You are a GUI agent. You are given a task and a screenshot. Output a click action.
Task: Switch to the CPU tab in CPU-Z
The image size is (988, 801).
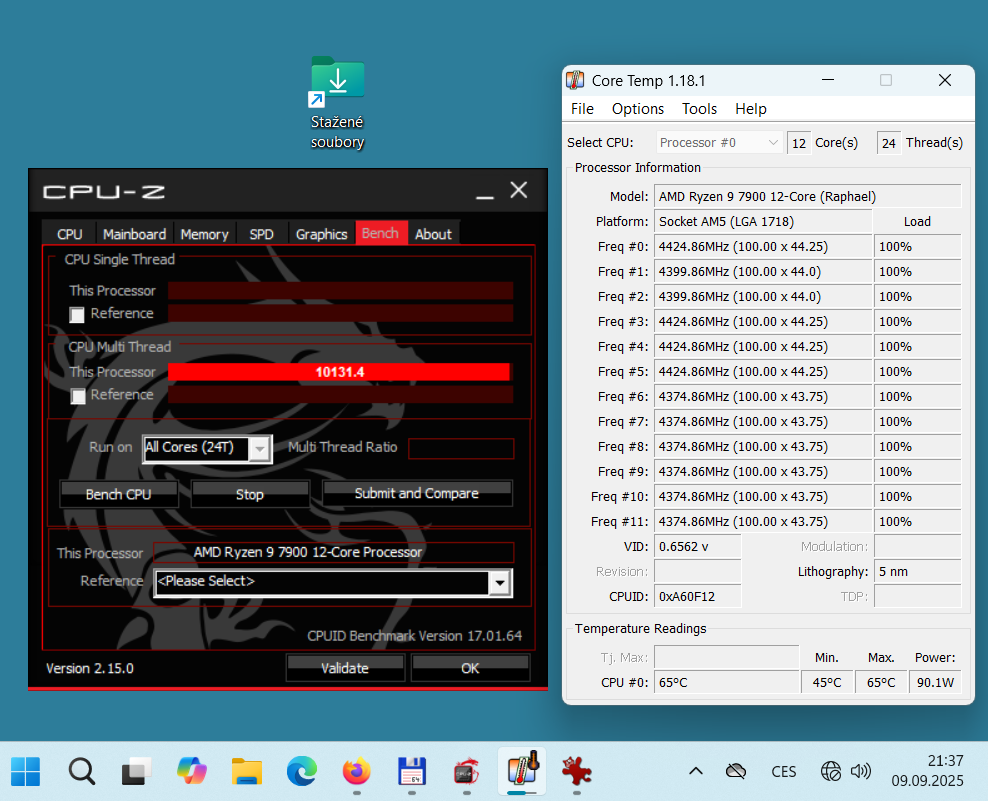[69, 234]
